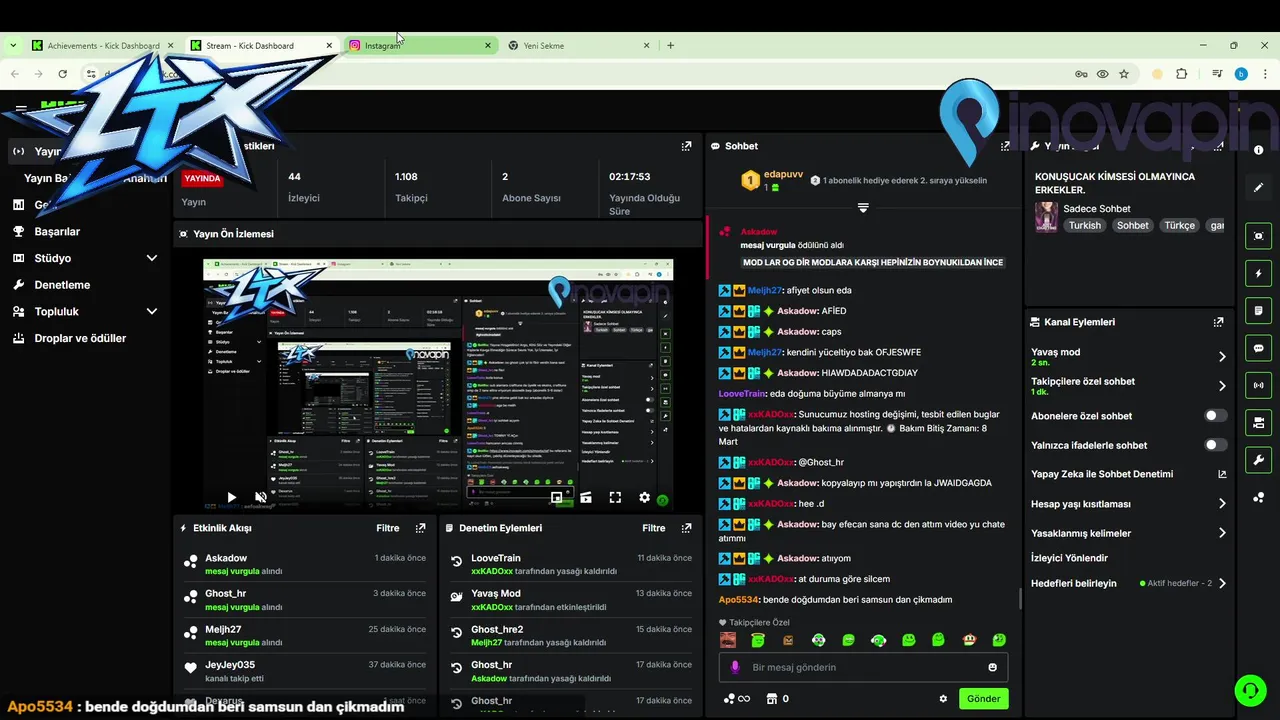Unmute the stream preview audio
The width and height of the screenshot is (1280, 720).
(261, 497)
